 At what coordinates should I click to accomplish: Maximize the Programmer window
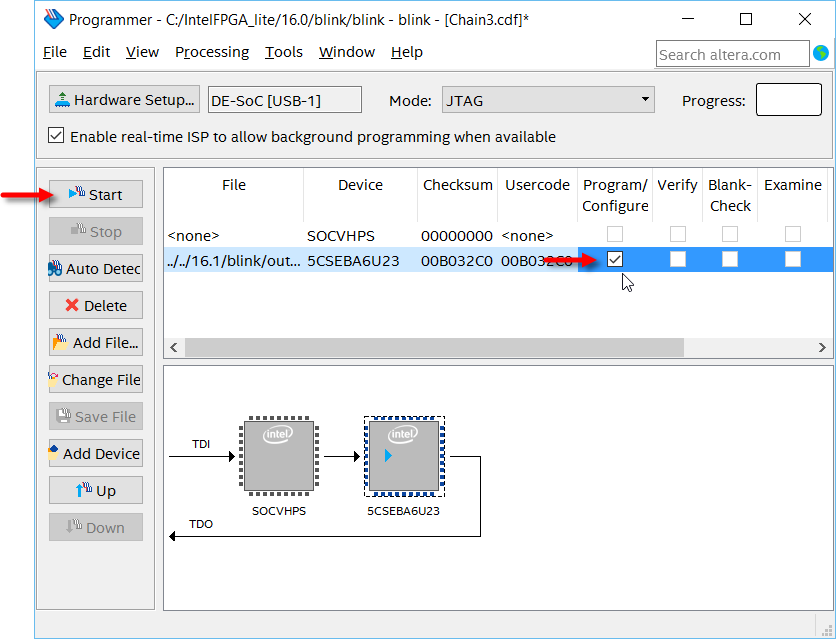point(746,19)
